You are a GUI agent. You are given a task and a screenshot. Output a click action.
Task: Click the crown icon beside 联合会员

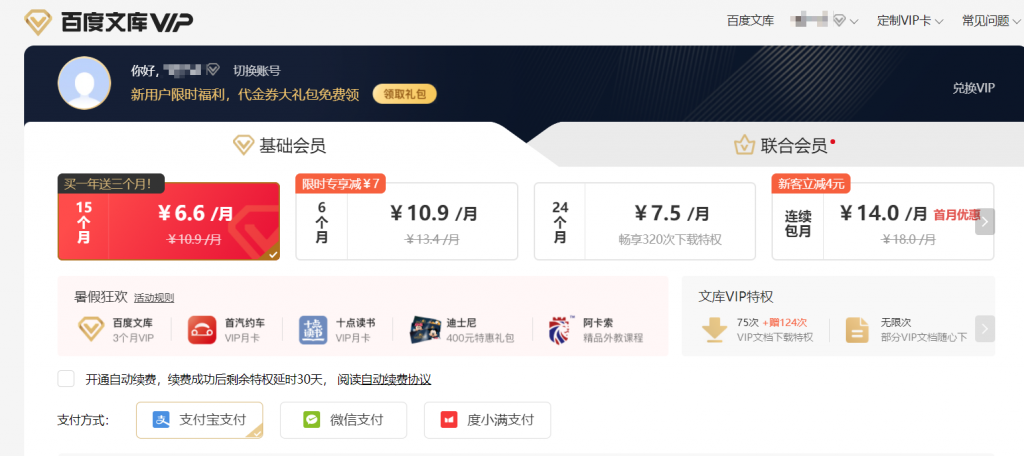coord(744,145)
